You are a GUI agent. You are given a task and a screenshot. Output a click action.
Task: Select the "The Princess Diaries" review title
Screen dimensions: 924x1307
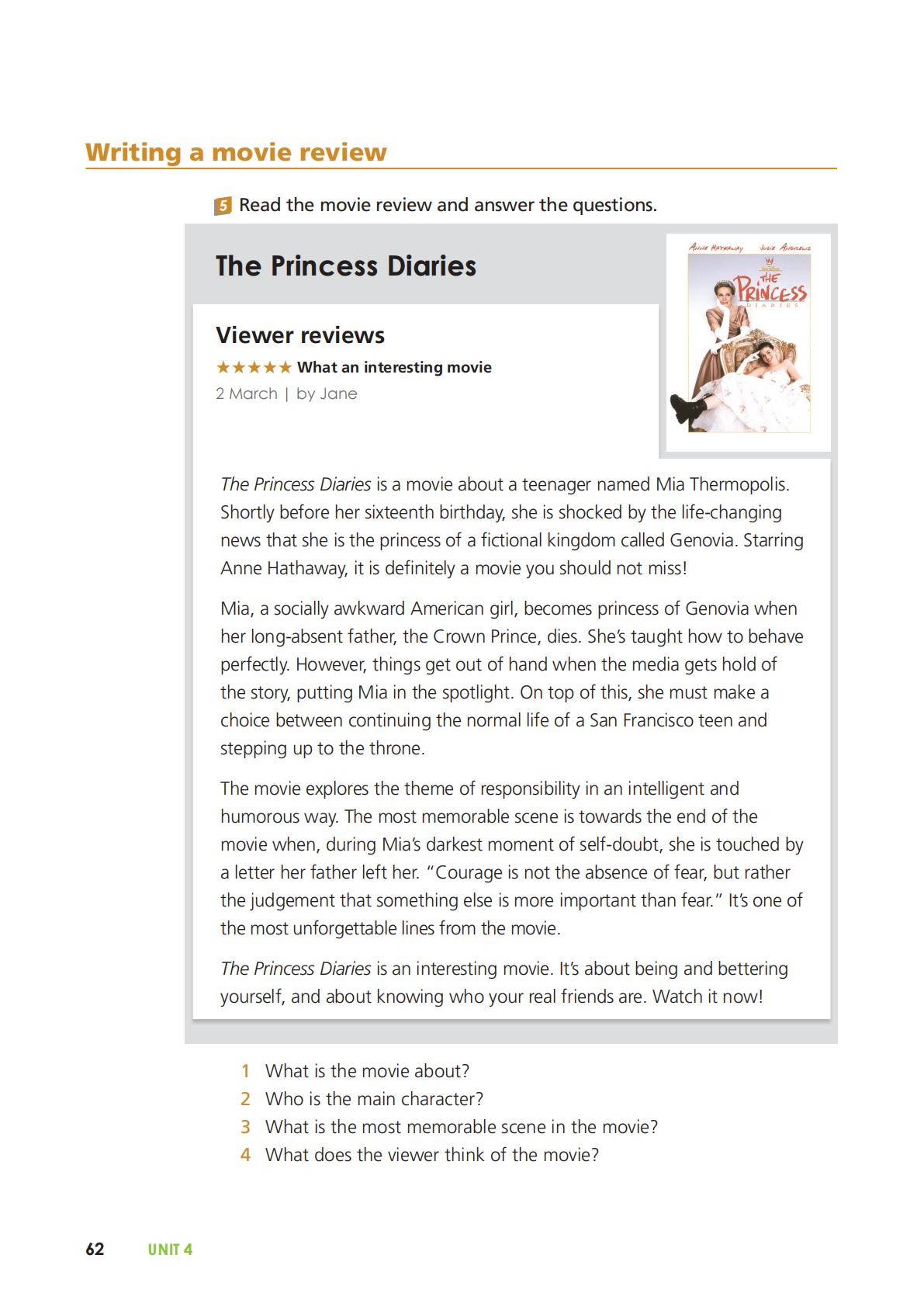tap(346, 265)
